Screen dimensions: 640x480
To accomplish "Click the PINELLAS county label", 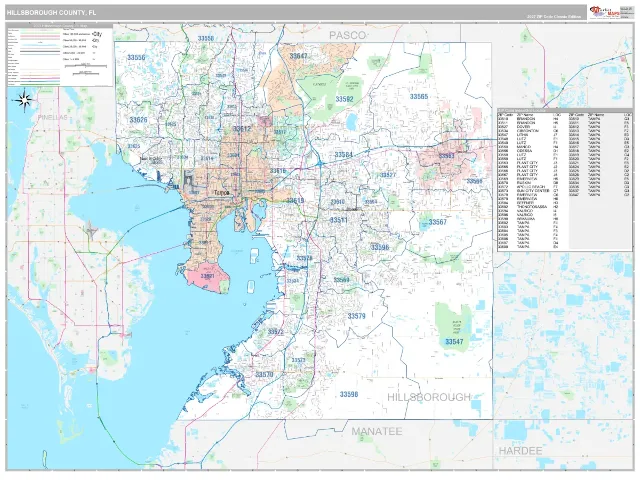I will click(53, 118).
